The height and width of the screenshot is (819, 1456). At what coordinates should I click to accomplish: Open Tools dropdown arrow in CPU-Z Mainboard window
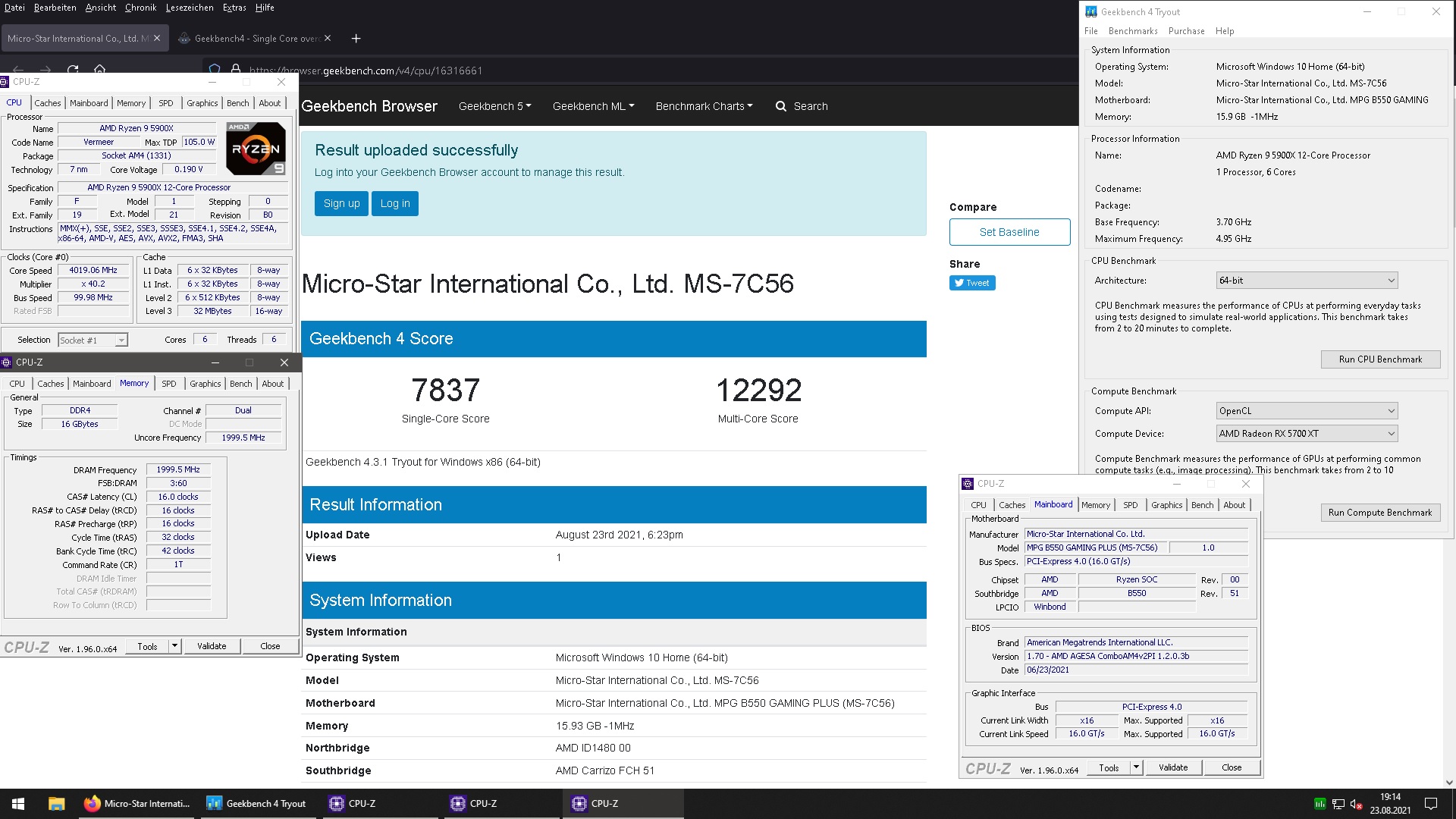[x=1137, y=767]
